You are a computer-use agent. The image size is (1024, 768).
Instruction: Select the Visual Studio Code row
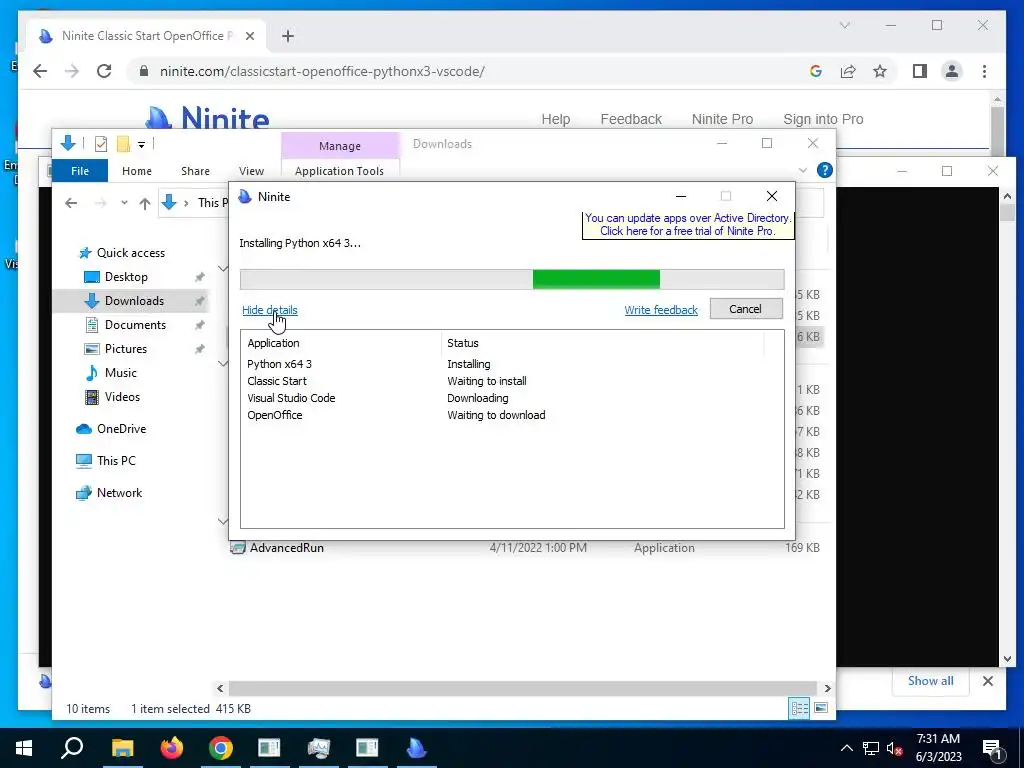point(502,398)
